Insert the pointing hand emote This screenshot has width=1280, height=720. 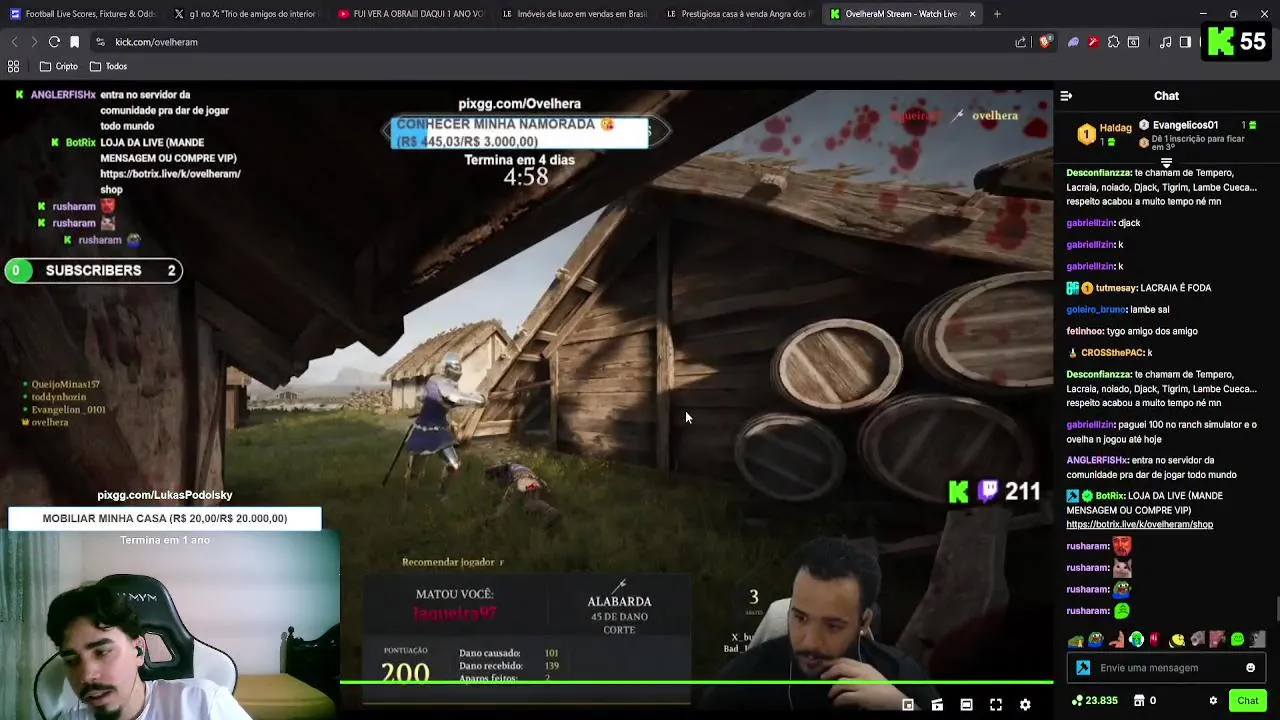pyautogui.click(x=1117, y=640)
